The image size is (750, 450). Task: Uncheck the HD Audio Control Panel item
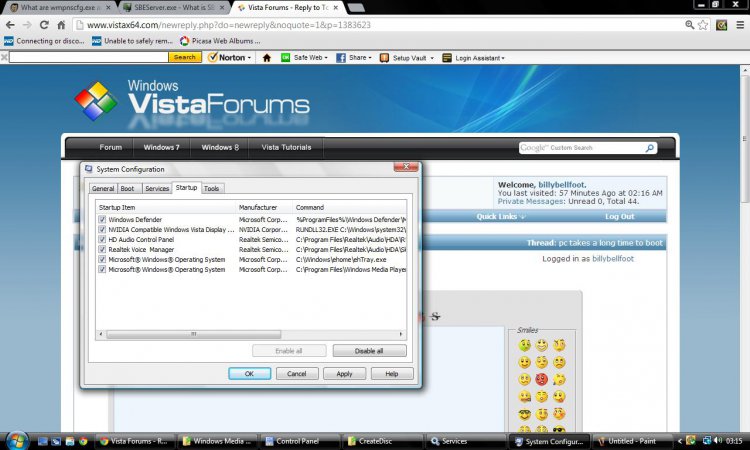(102, 240)
